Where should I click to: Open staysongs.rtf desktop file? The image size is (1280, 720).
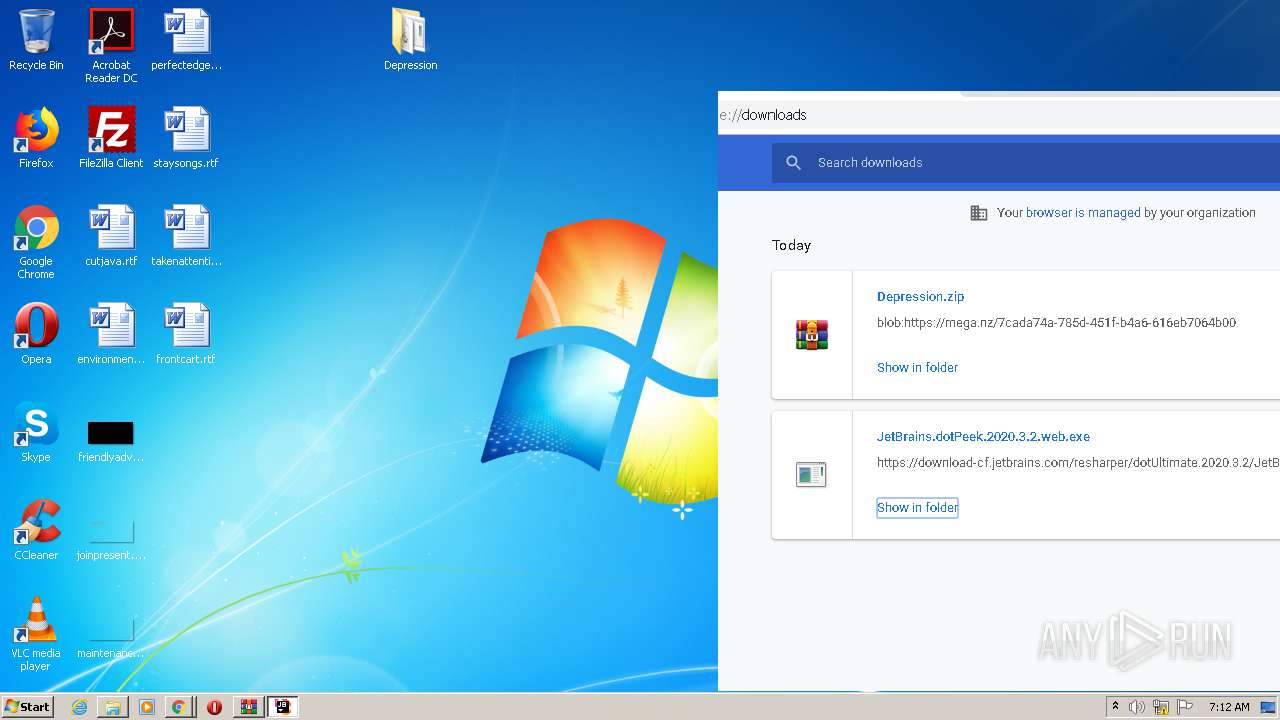click(186, 138)
